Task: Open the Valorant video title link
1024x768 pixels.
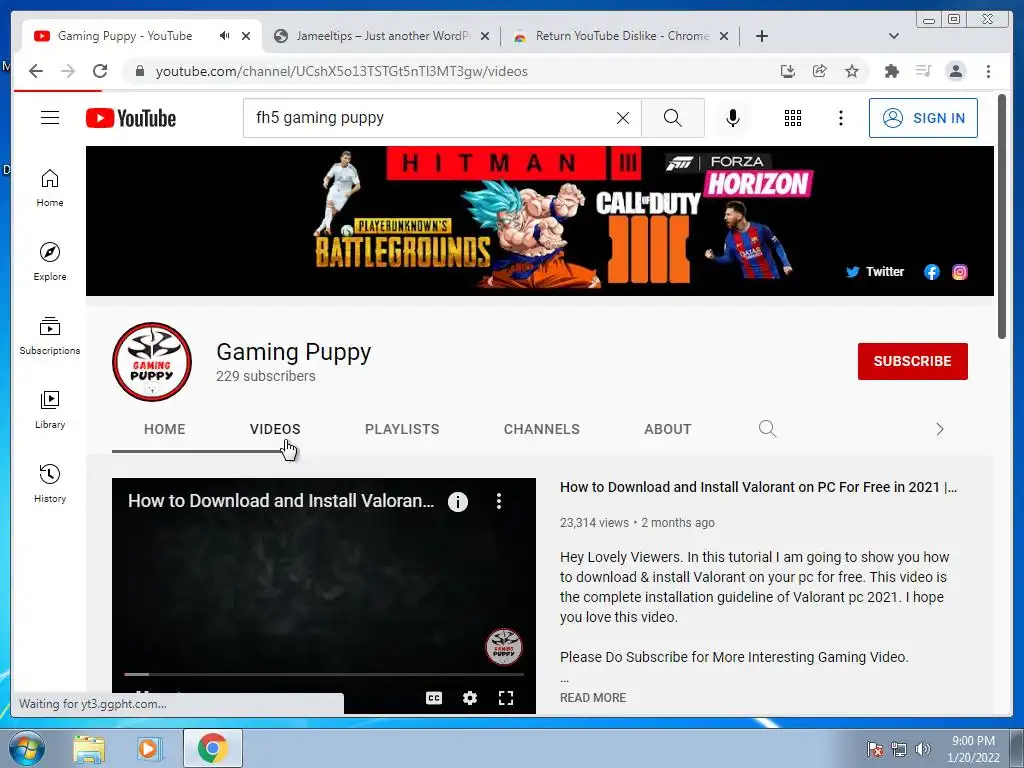Action: pos(759,487)
